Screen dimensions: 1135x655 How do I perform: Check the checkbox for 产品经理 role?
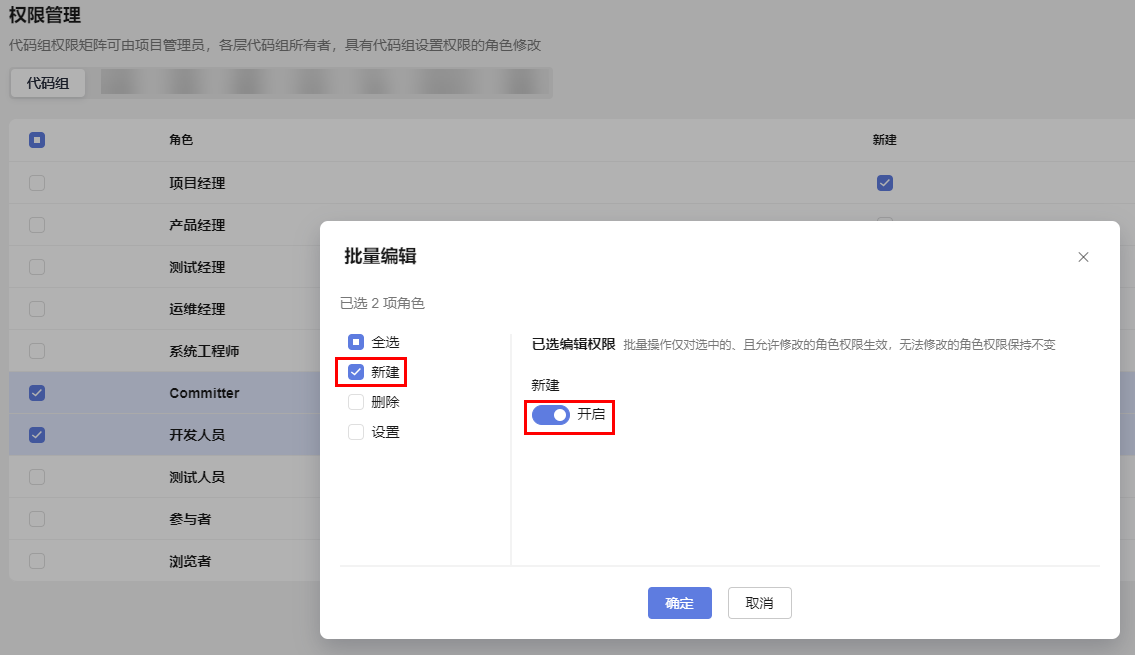coord(36,224)
